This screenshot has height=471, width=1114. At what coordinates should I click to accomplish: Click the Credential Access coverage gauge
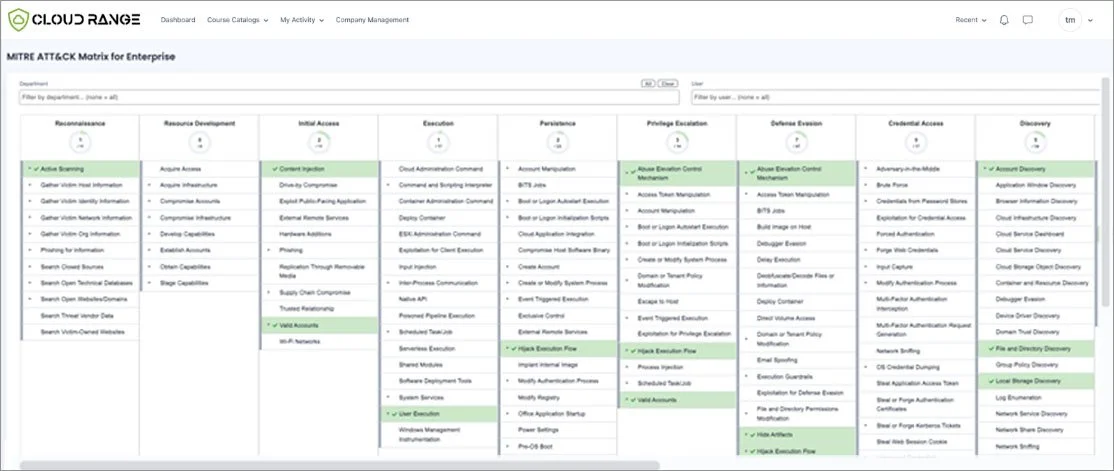[916, 143]
